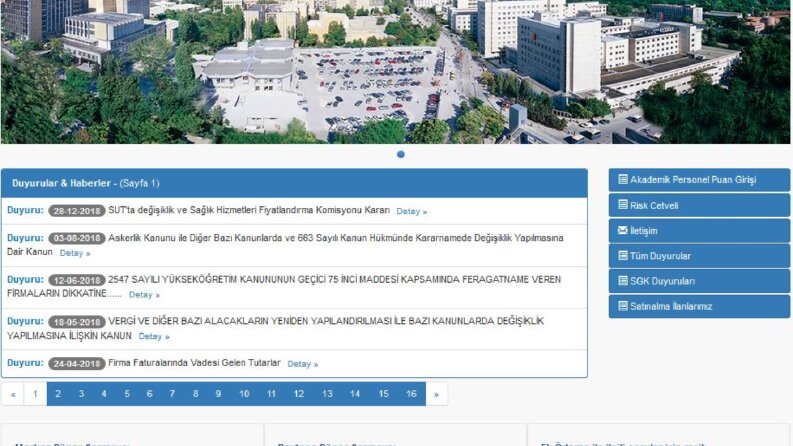The width and height of the screenshot is (793, 446).
Task: Jump to announcements page 10
Action: pos(244,394)
